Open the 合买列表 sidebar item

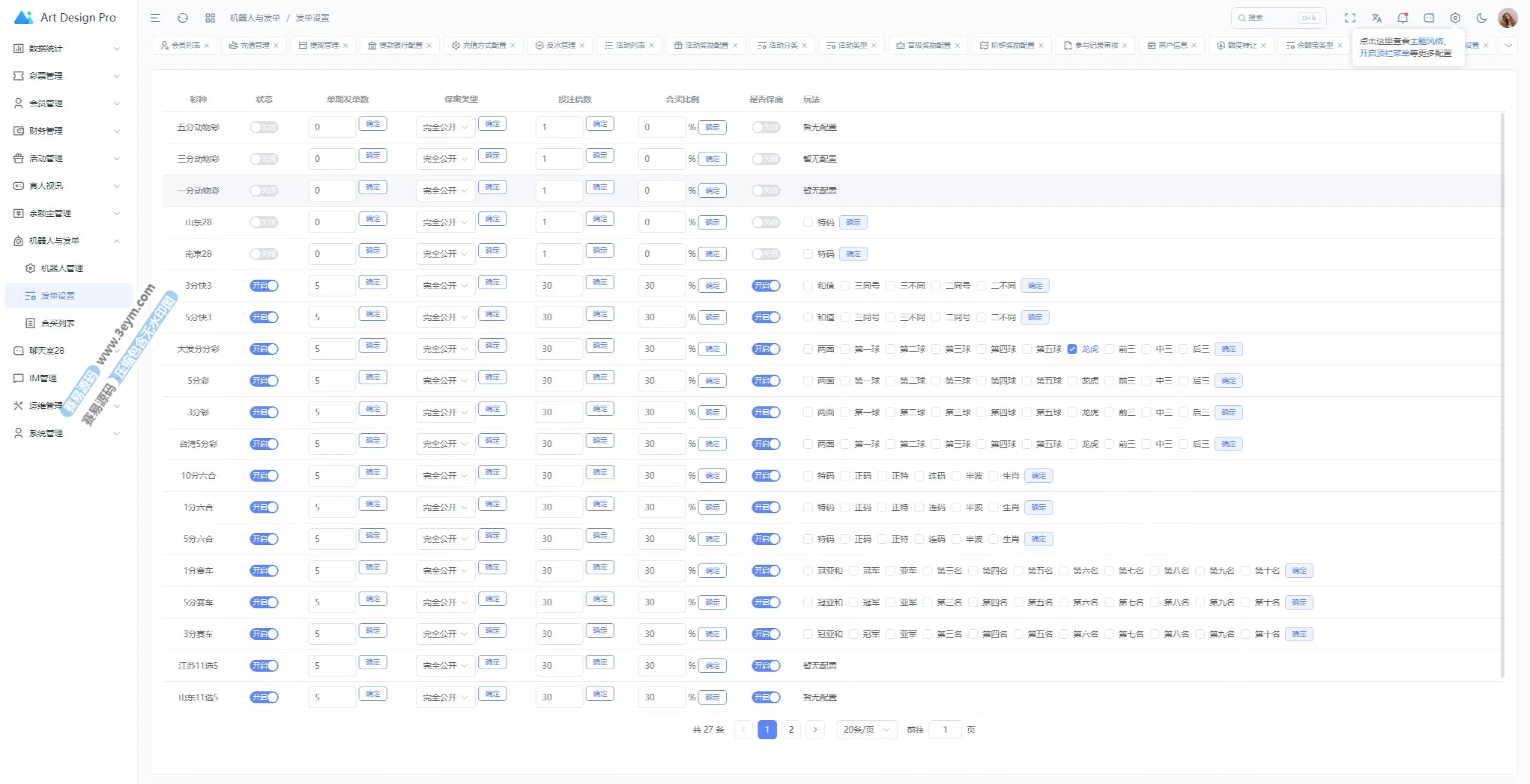tap(58, 323)
